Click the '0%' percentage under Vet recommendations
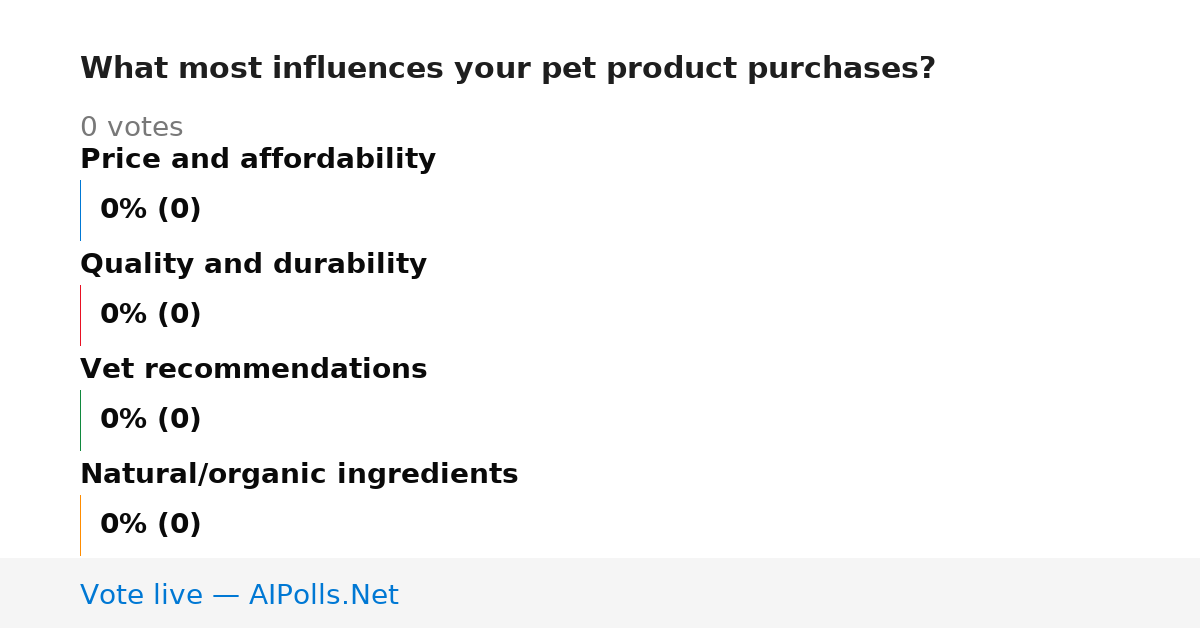The image size is (1200, 628). click(x=124, y=420)
